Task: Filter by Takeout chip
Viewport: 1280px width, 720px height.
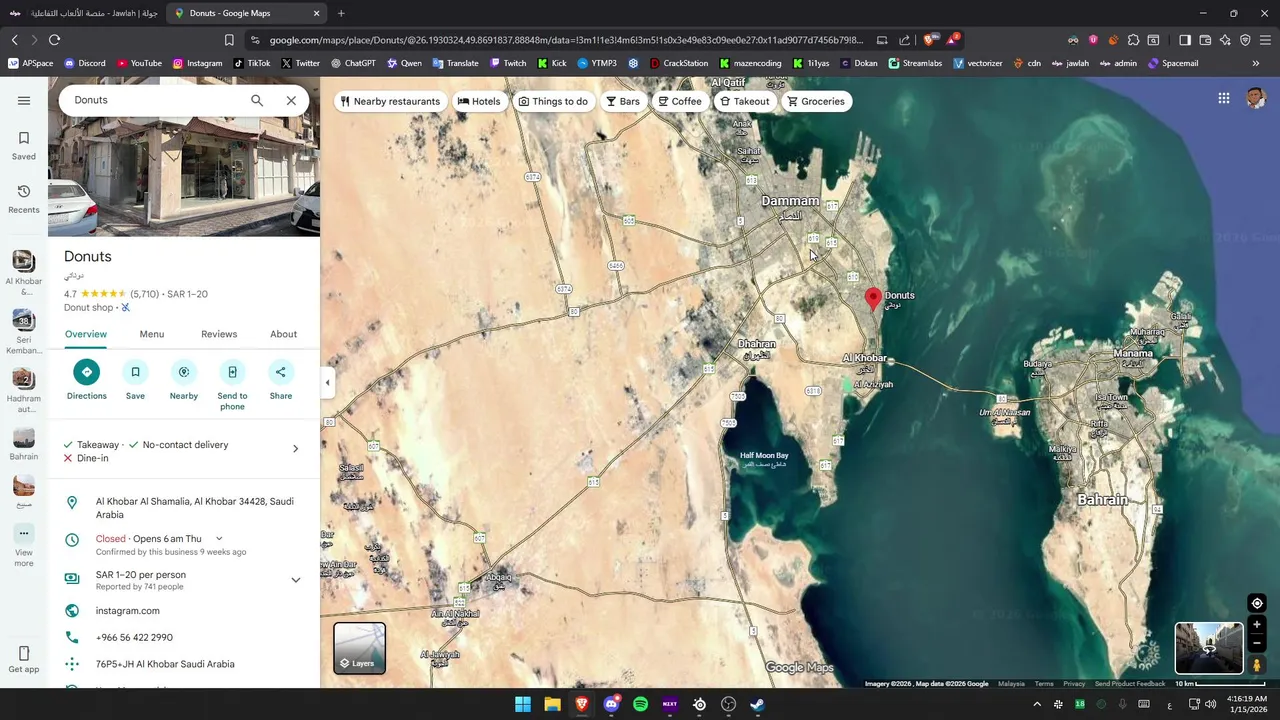Action: [x=745, y=101]
